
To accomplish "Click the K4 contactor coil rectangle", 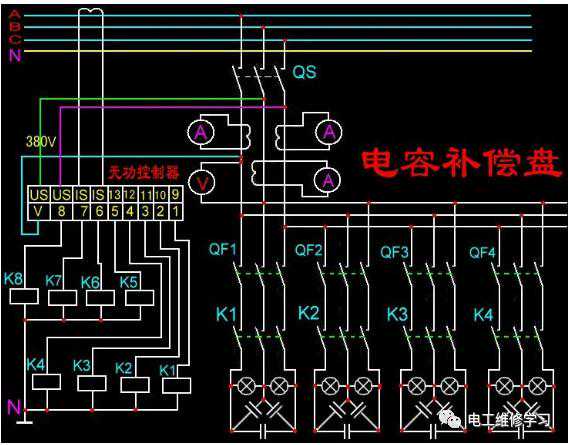I will click(x=46, y=381).
